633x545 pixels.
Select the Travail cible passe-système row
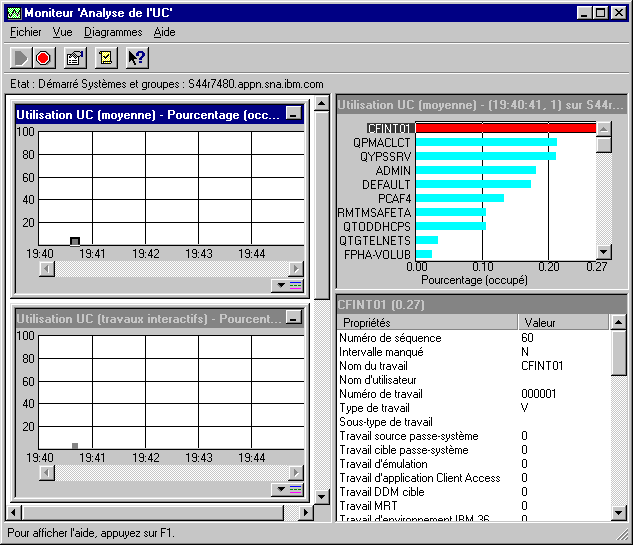click(x=473, y=450)
